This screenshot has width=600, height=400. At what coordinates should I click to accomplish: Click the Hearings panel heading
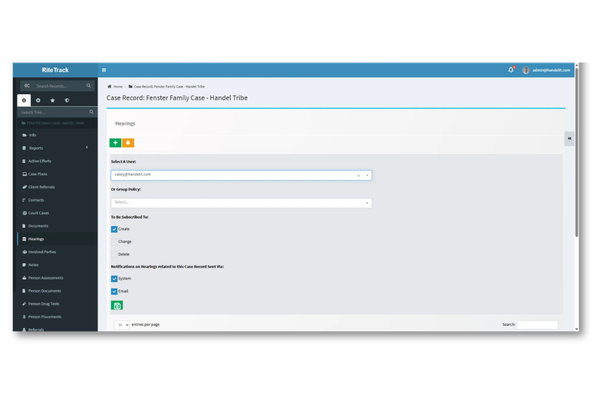pyautogui.click(x=125, y=124)
